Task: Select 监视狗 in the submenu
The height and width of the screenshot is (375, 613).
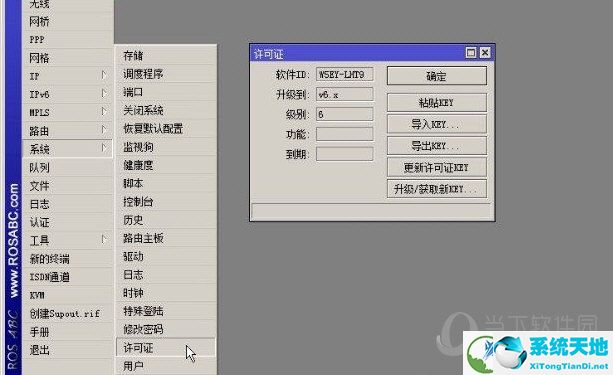Action: (x=166, y=147)
